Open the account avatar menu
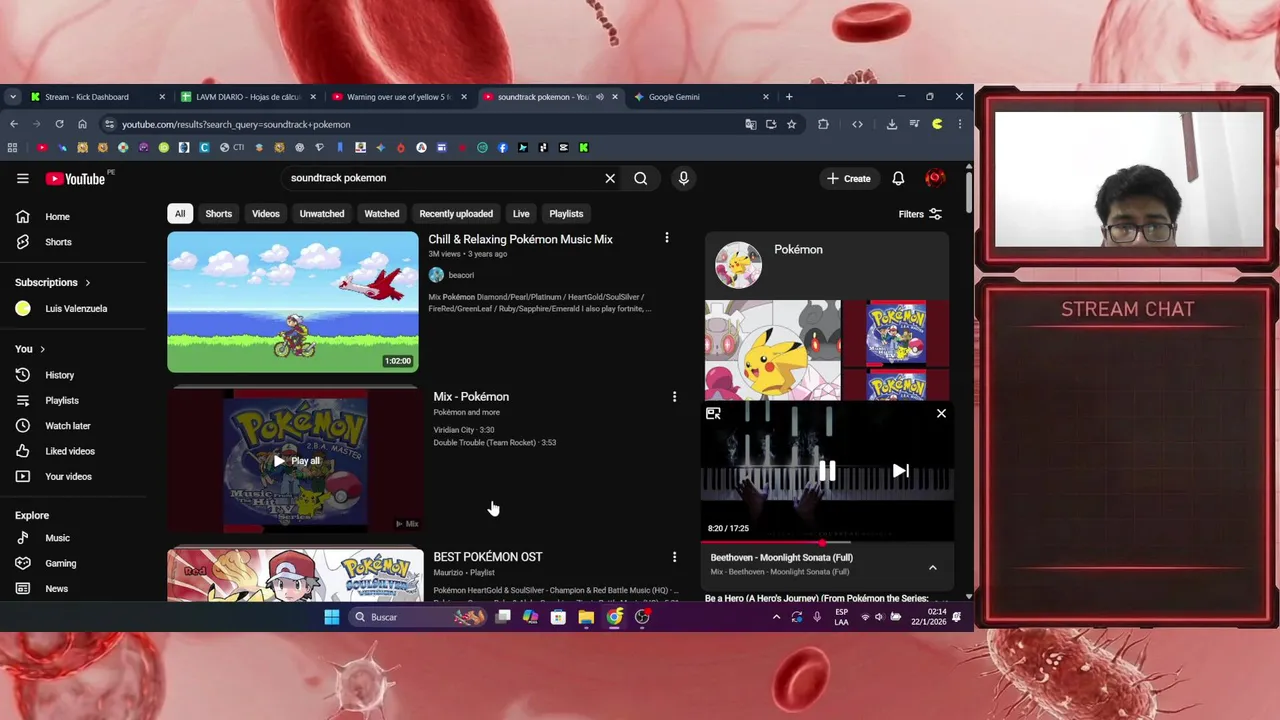 (935, 178)
